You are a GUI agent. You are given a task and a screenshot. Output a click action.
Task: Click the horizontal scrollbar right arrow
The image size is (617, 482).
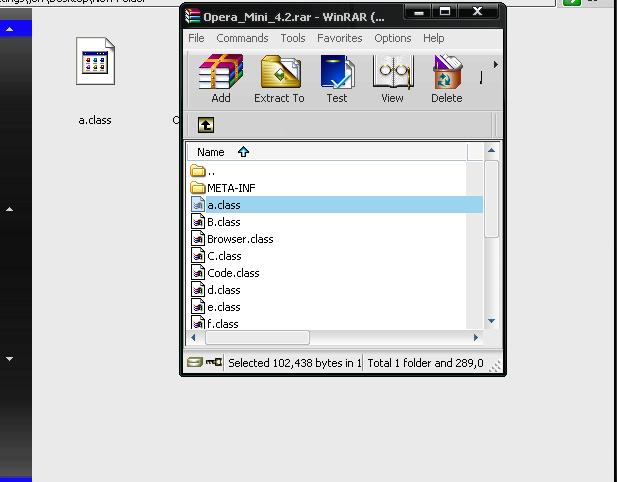point(476,337)
